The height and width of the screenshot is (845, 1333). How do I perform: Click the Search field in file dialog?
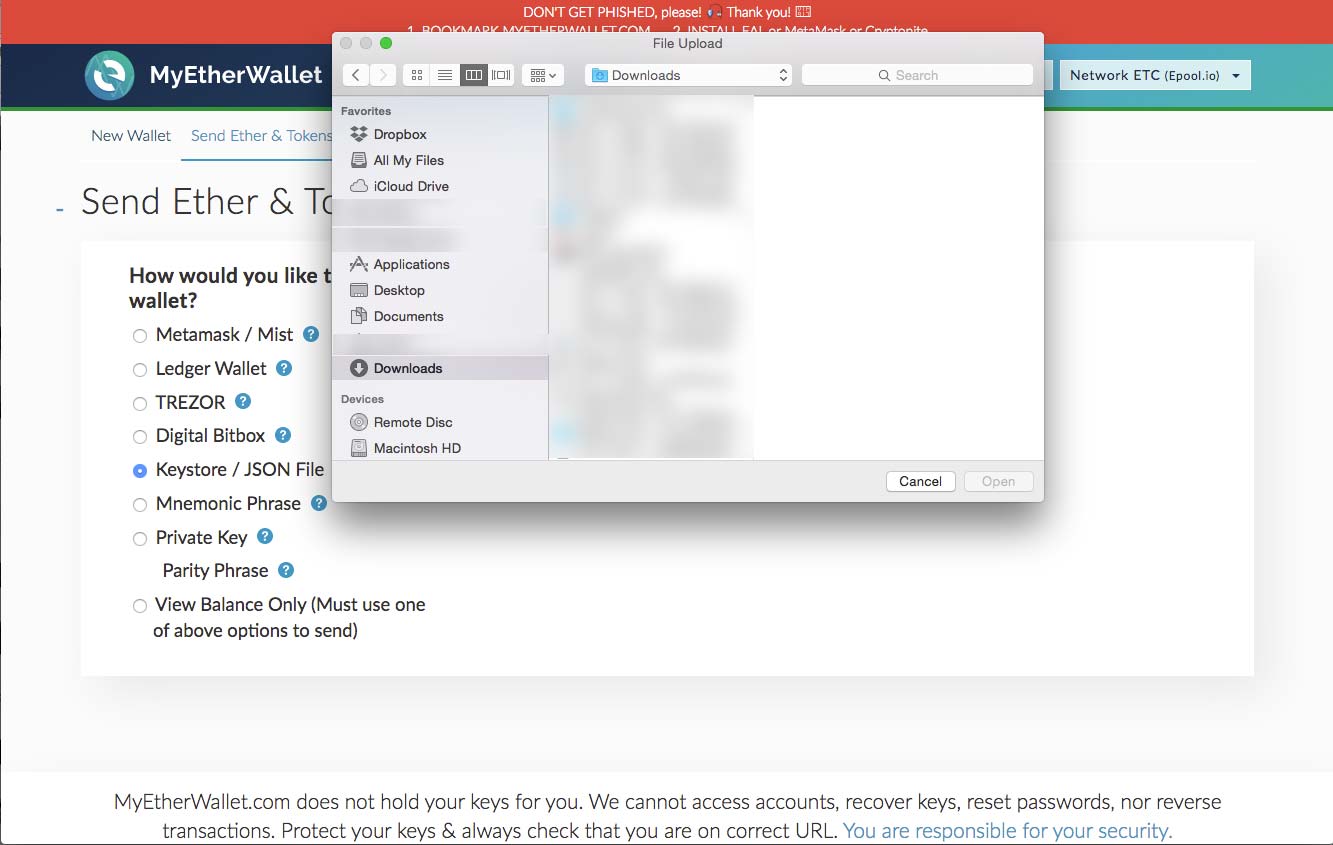pyautogui.click(x=917, y=75)
